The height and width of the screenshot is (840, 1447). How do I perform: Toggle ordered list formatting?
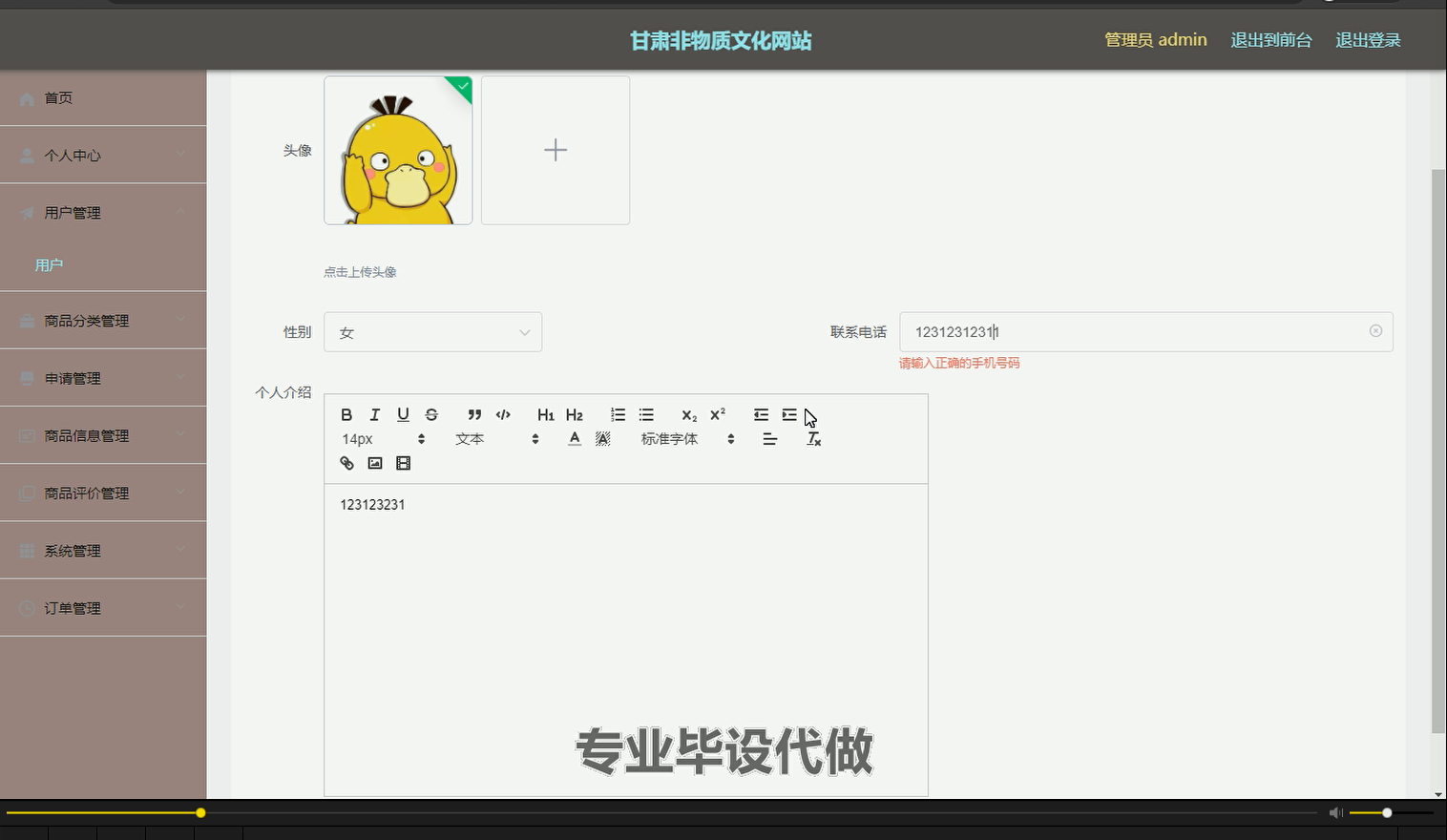click(x=618, y=414)
